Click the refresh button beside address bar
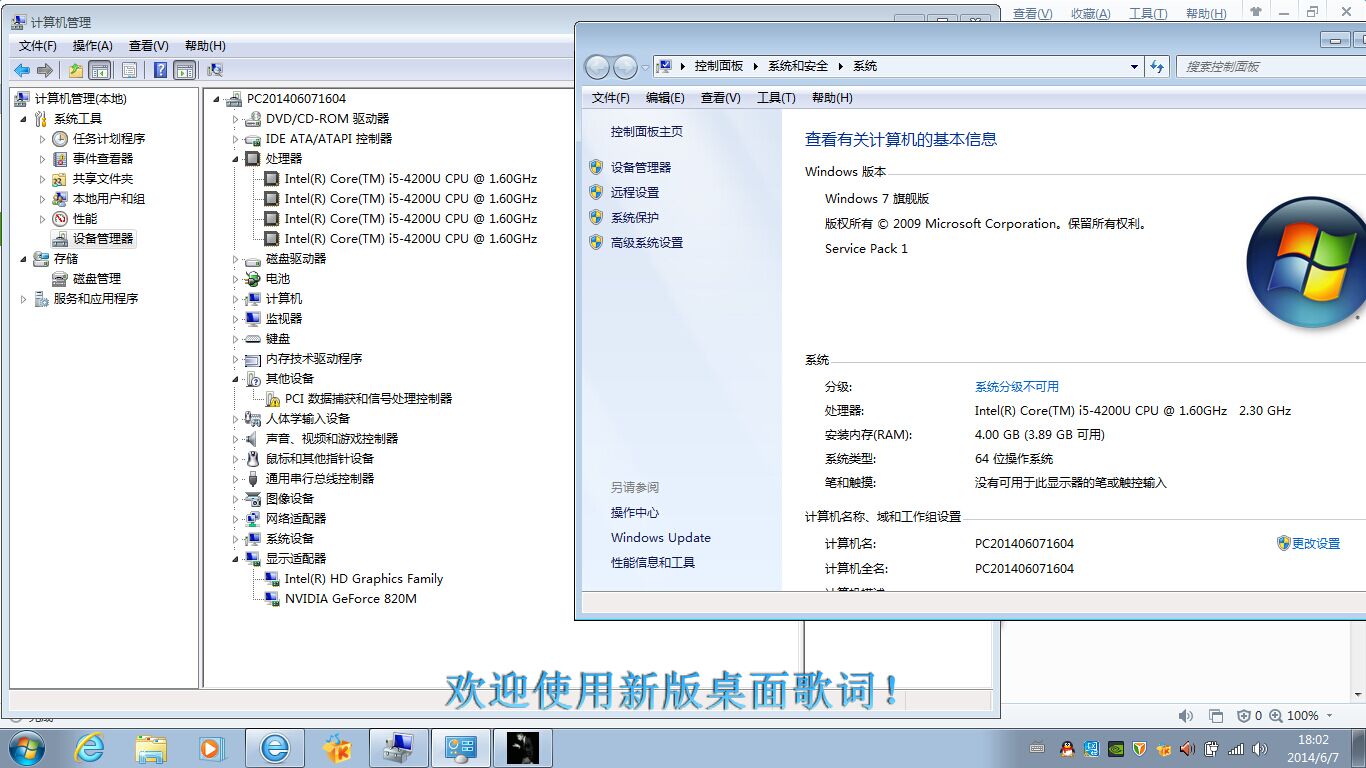The height and width of the screenshot is (768, 1366). click(x=1157, y=66)
